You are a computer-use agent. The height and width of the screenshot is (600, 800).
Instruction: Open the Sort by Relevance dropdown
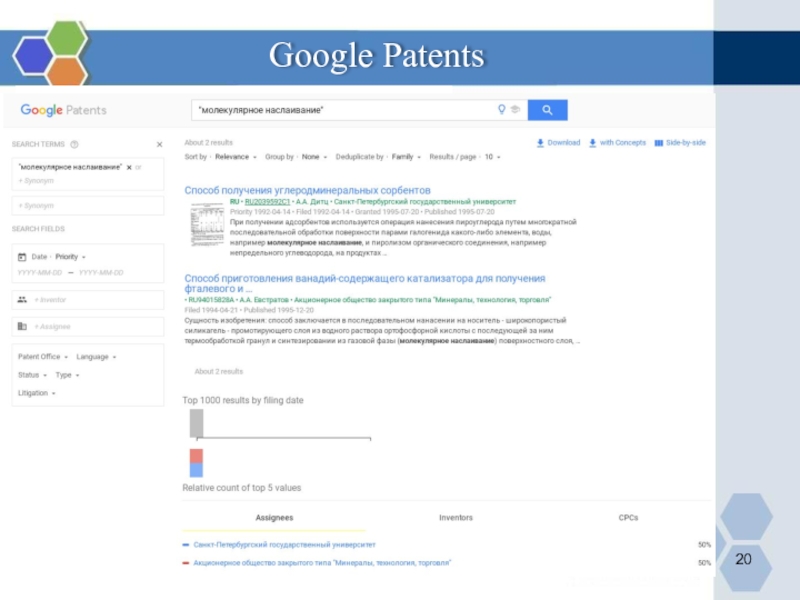pos(235,157)
